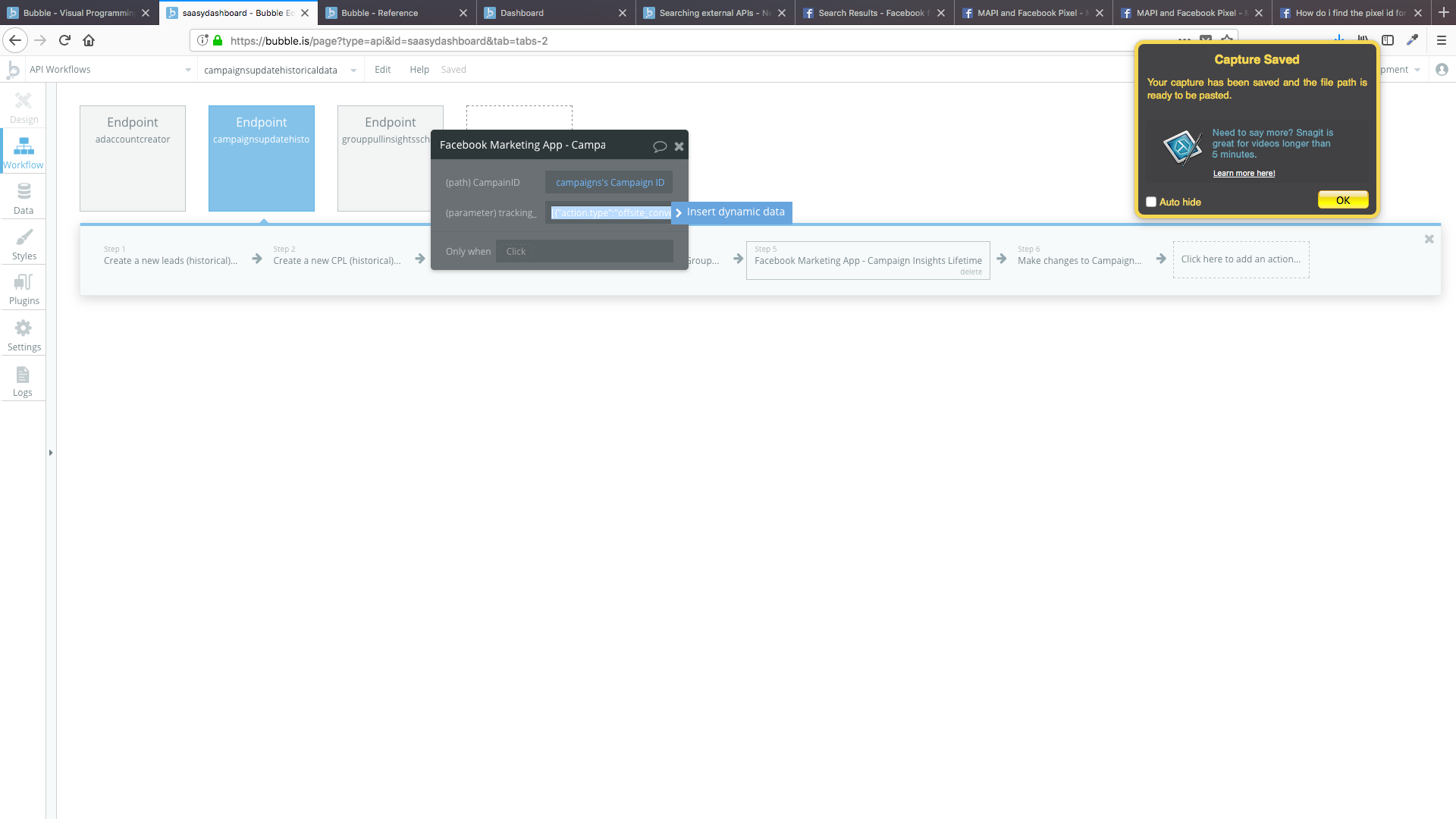This screenshot has width=1456, height=819.
Task: Open the Settings gear section
Action: pyautogui.click(x=24, y=334)
